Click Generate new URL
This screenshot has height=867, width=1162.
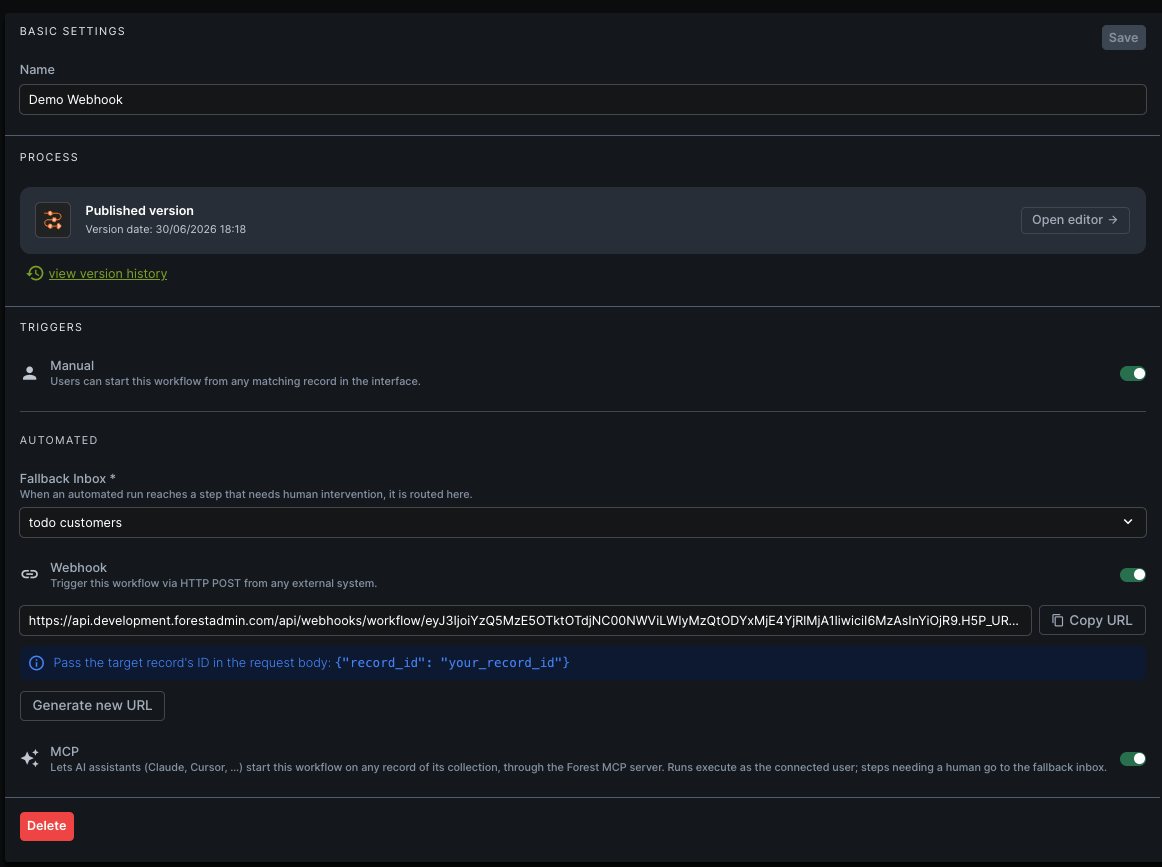92,705
